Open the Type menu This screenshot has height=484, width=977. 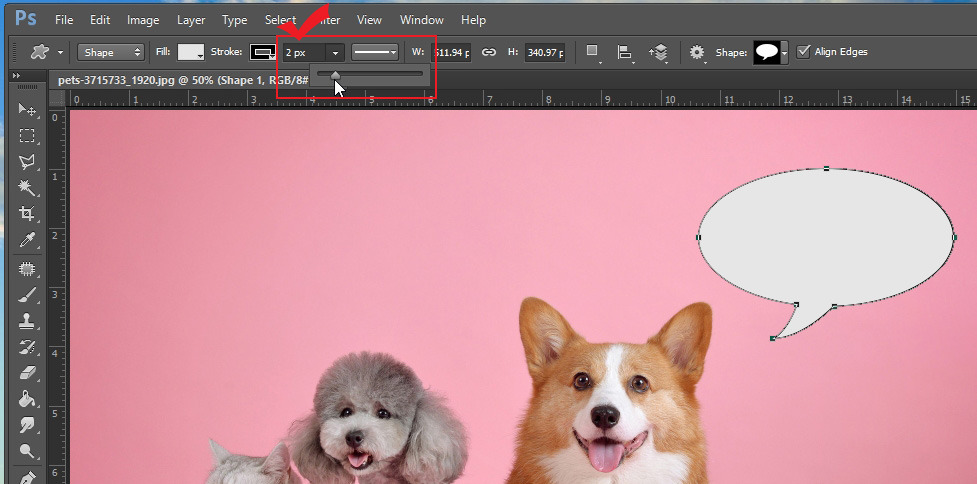(235, 20)
